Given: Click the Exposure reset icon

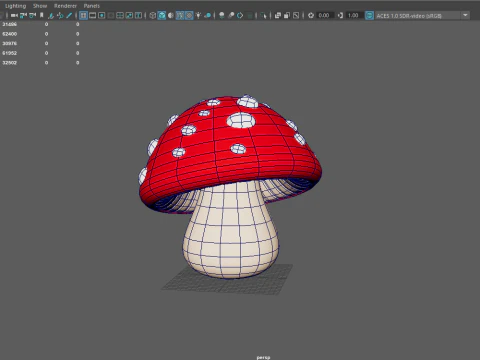Looking at the screenshot, I should (x=311, y=15).
